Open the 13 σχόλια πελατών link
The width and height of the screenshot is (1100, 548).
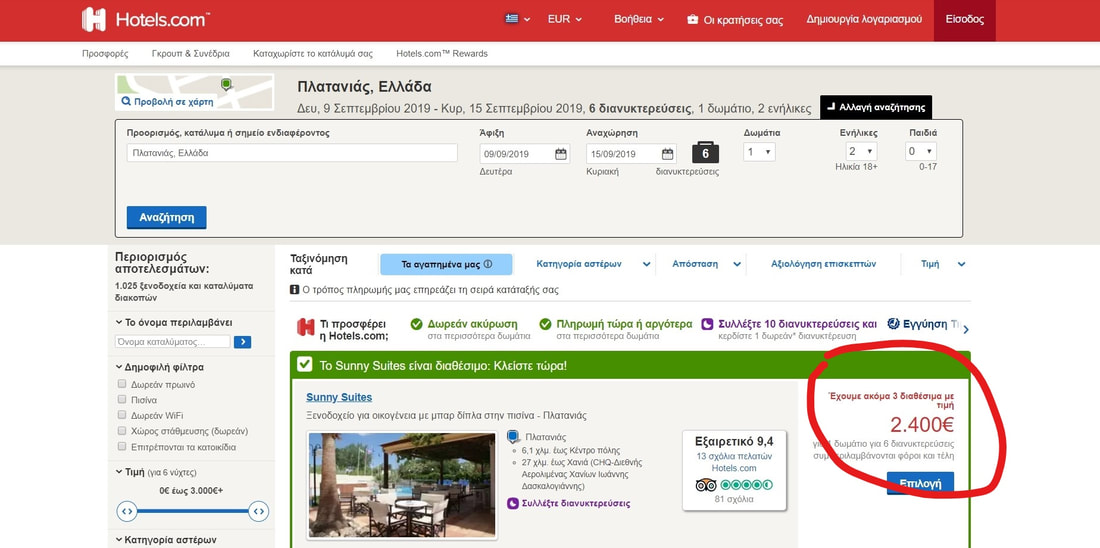coord(734,456)
